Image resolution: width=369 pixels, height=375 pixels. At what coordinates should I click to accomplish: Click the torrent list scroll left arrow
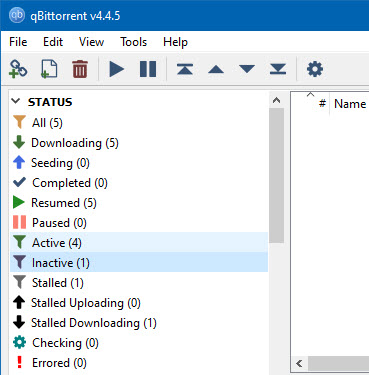299,363
